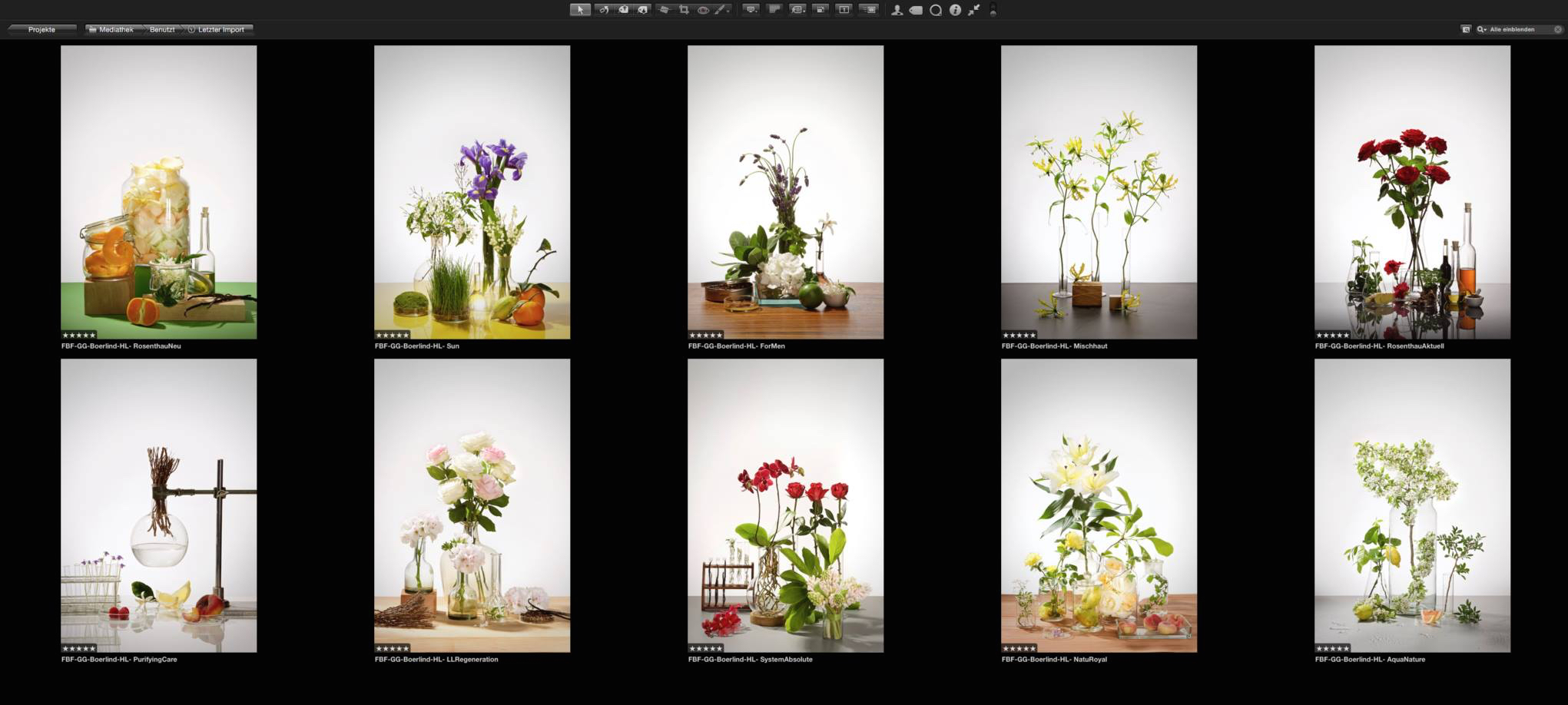This screenshot has height=705, width=1568.
Task: Click star rating on the RosenthauNeu image
Action: point(79,335)
